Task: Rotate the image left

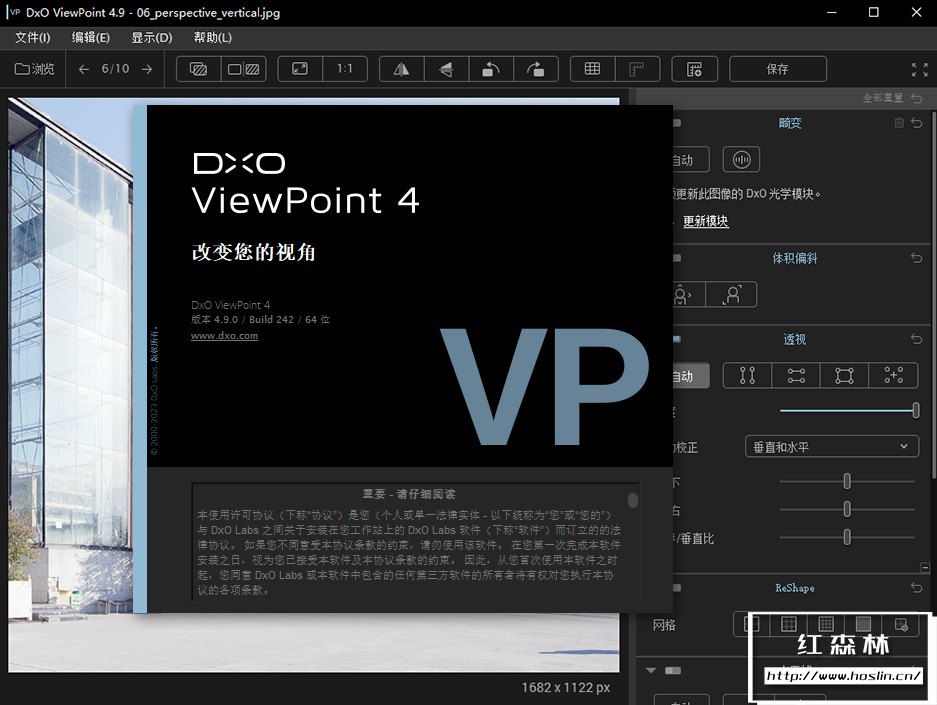Action: [491, 69]
